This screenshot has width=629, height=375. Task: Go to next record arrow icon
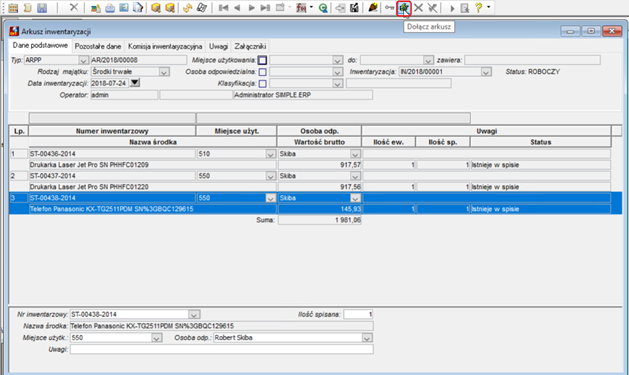point(252,8)
